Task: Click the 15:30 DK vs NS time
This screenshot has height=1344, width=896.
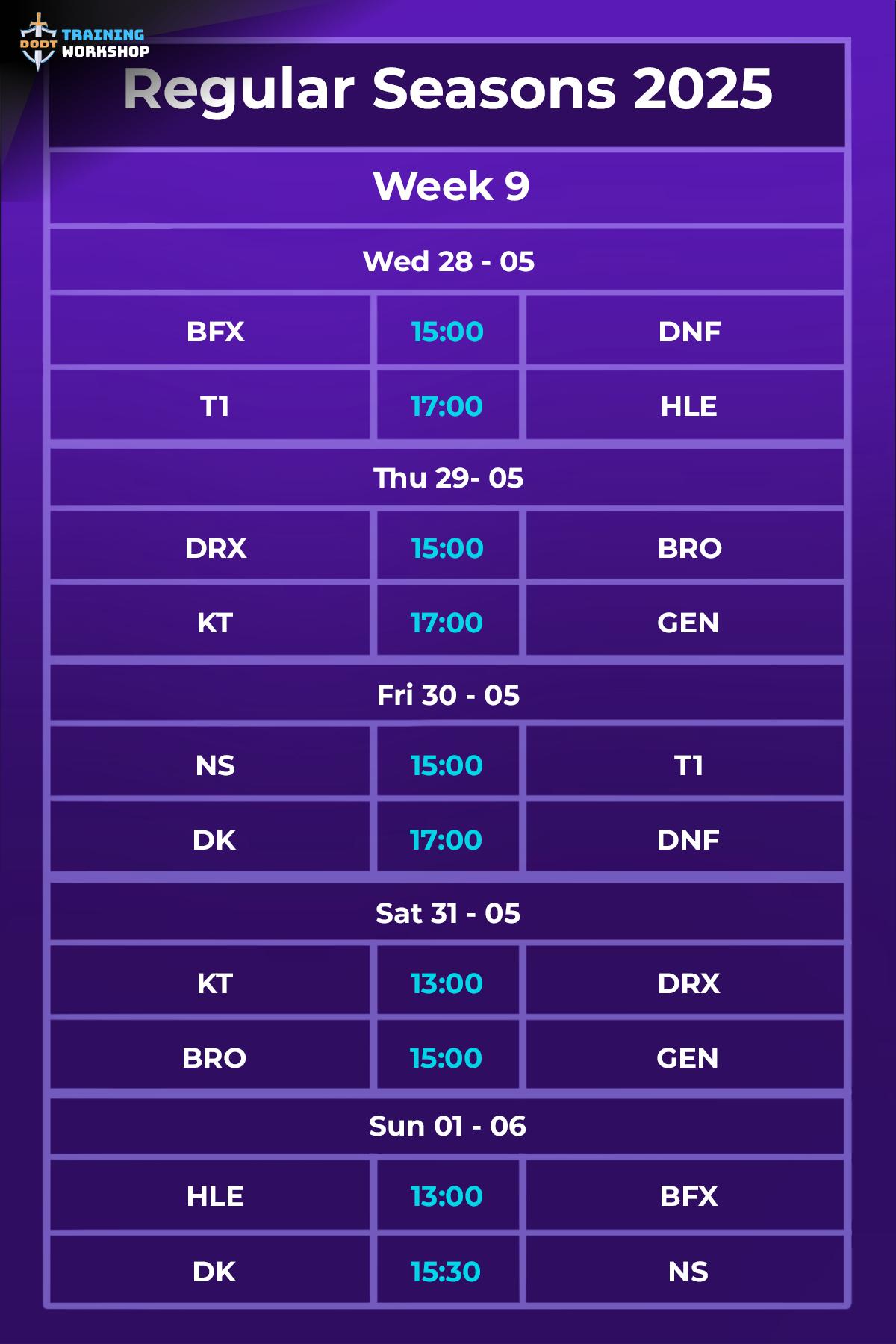Action: [x=446, y=1272]
